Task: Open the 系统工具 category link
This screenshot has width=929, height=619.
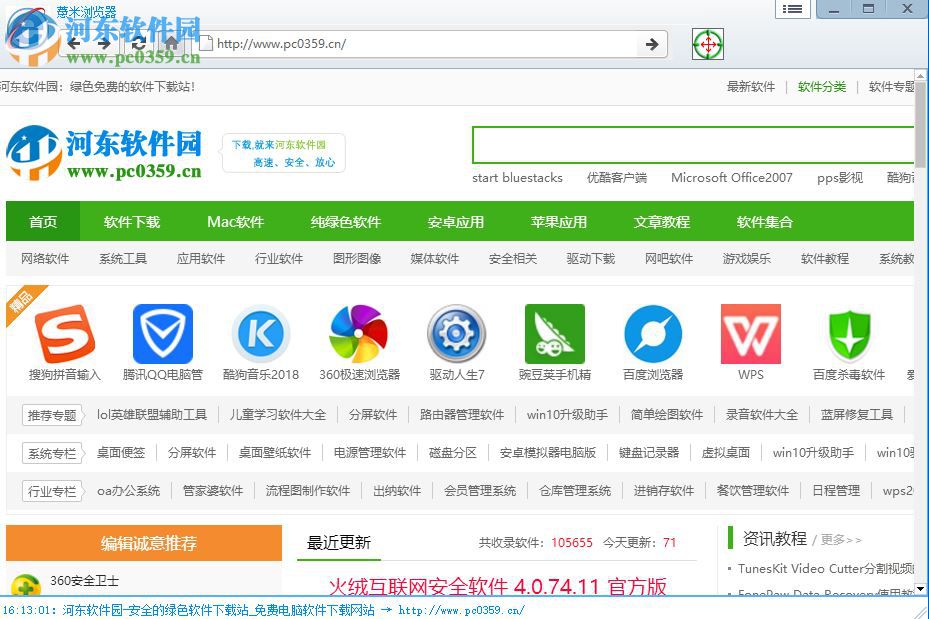Action: pyautogui.click(x=123, y=258)
